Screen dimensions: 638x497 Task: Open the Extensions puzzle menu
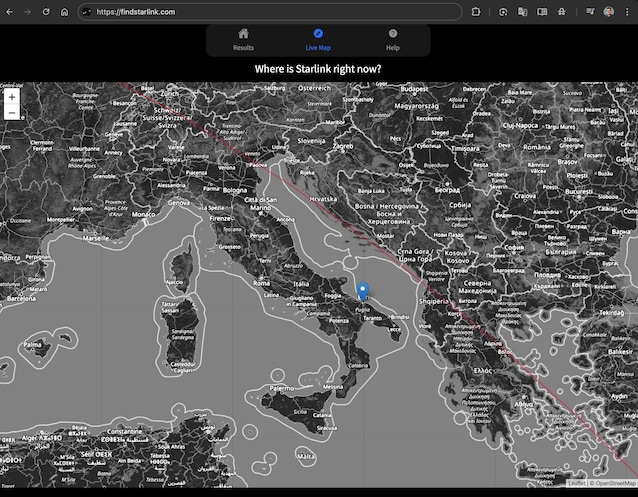476,12
